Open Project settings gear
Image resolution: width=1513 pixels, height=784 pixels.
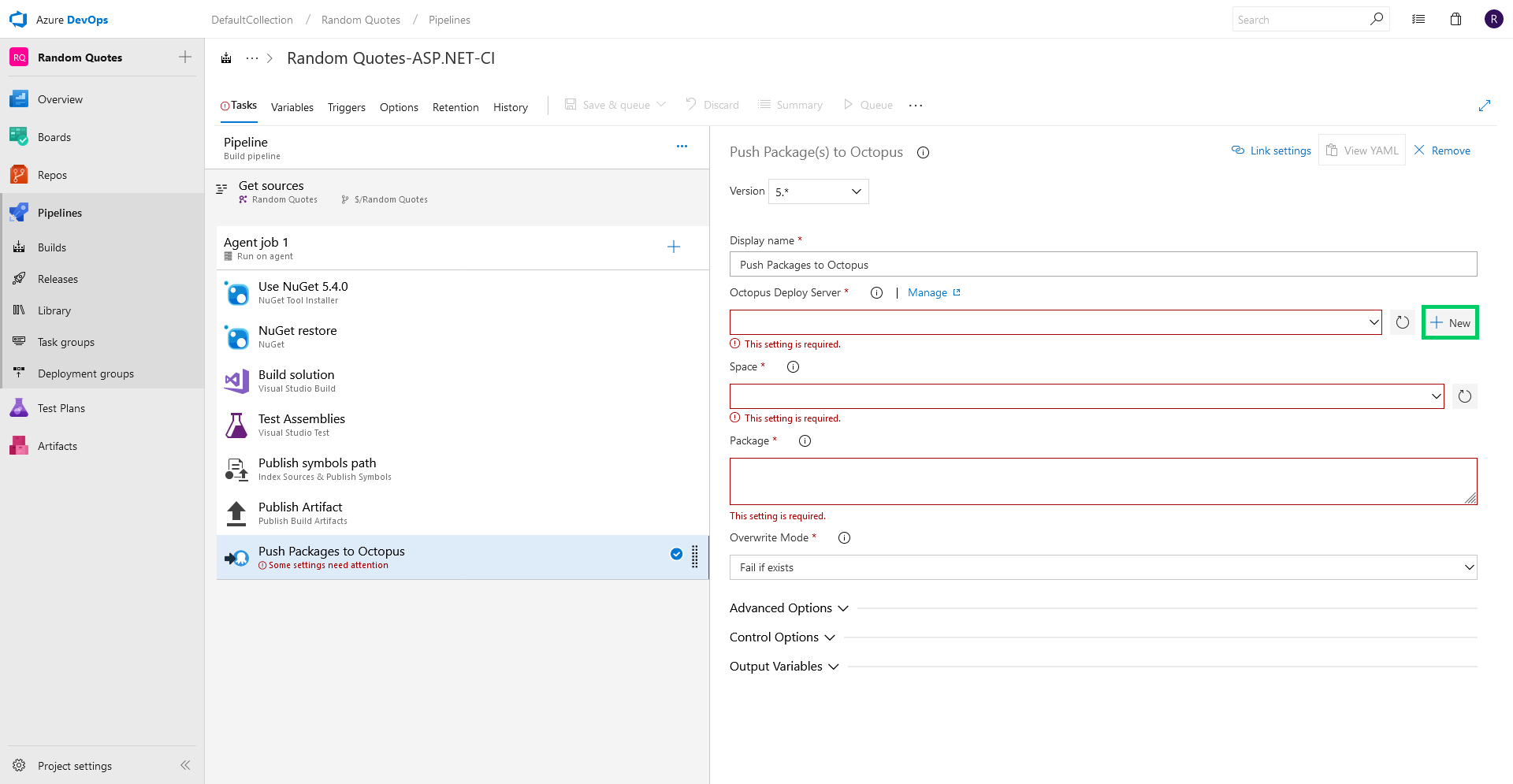point(19,765)
